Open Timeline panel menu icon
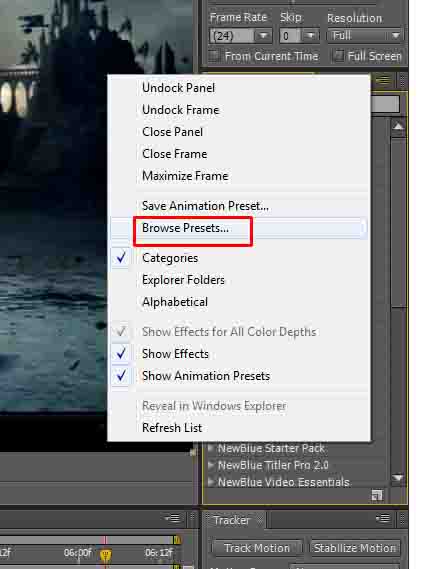 click(x=172, y=518)
